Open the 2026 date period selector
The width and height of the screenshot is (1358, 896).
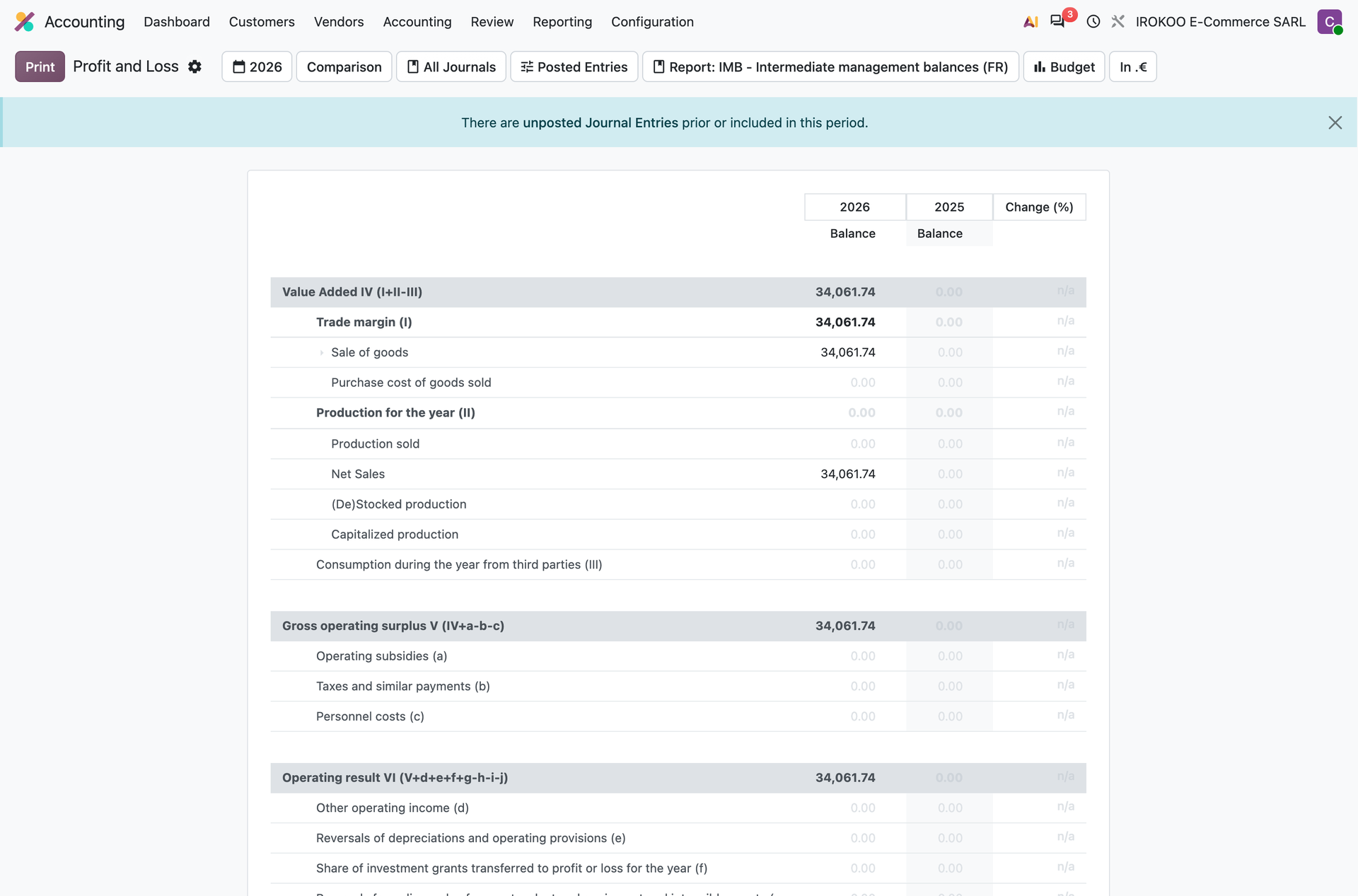(x=257, y=66)
